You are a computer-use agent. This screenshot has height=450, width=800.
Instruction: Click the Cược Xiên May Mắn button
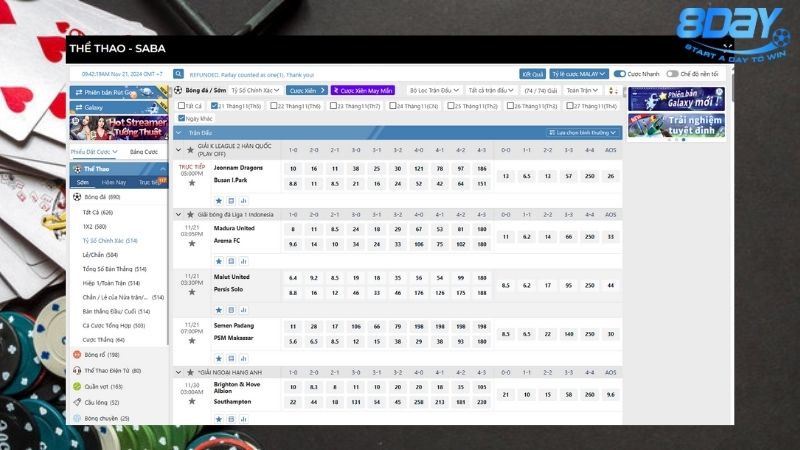pos(363,90)
